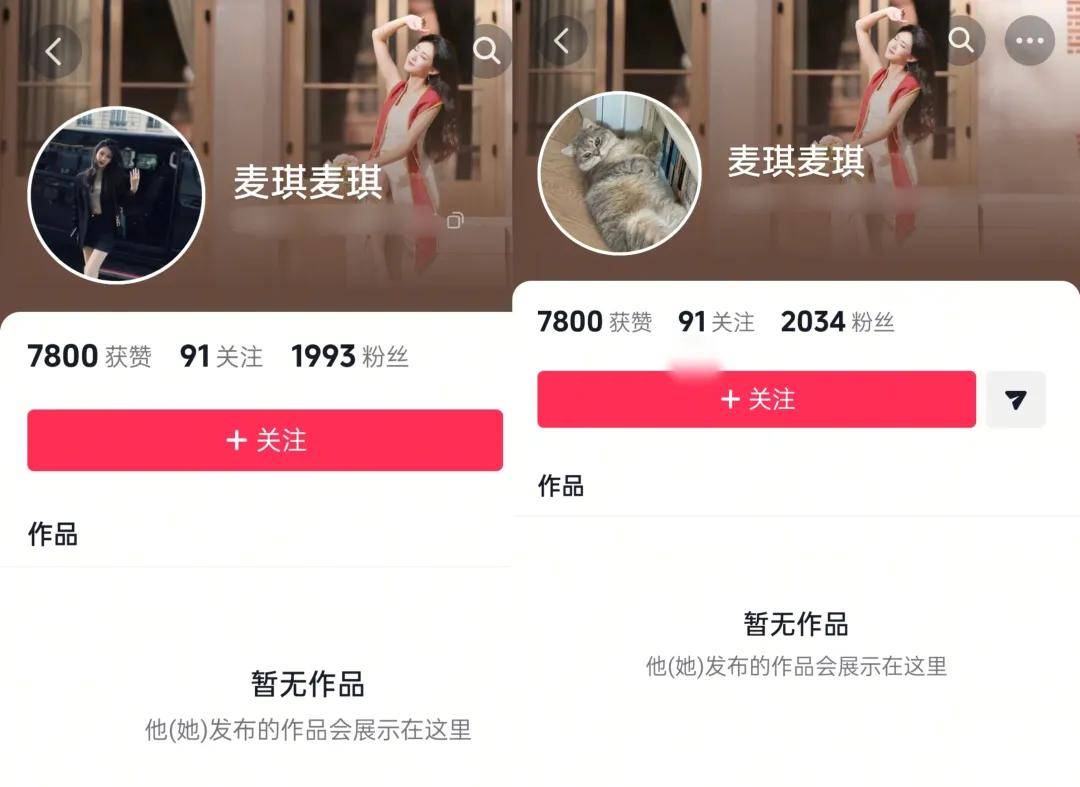Copy ID icon under left username

click(x=455, y=220)
